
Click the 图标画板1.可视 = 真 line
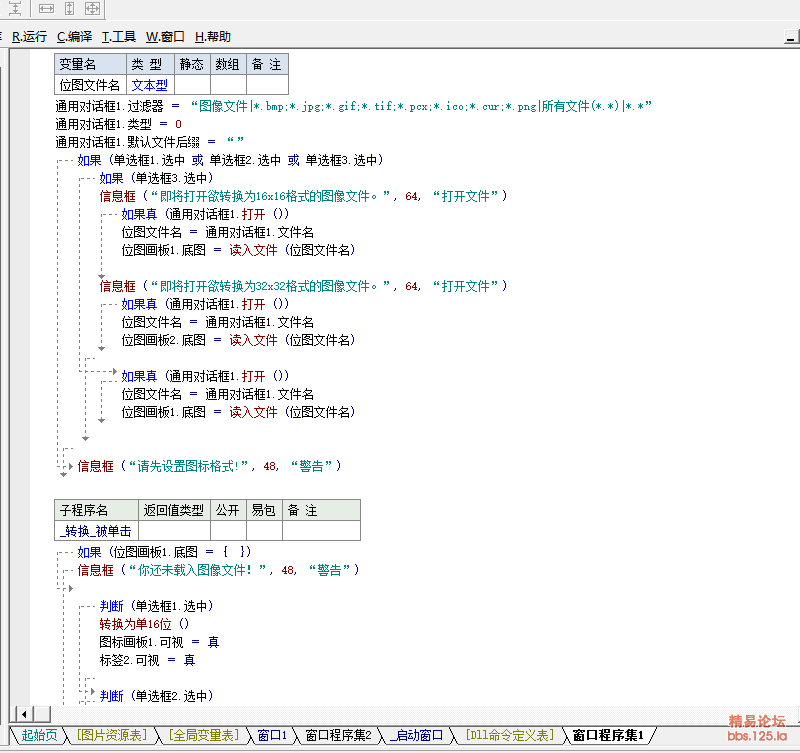click(159, 642)
